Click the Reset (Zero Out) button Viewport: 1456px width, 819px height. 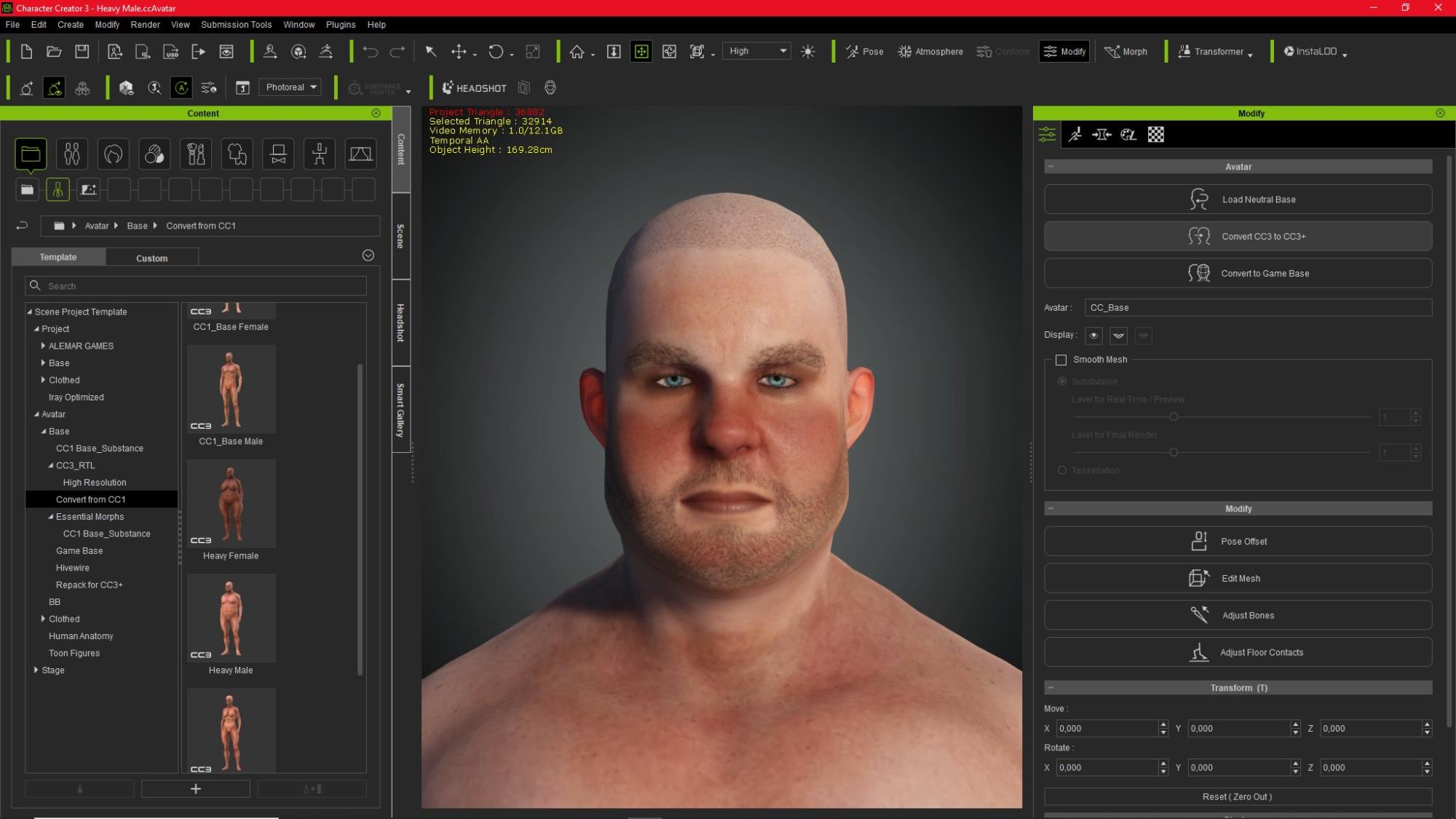coord(1238,797)
